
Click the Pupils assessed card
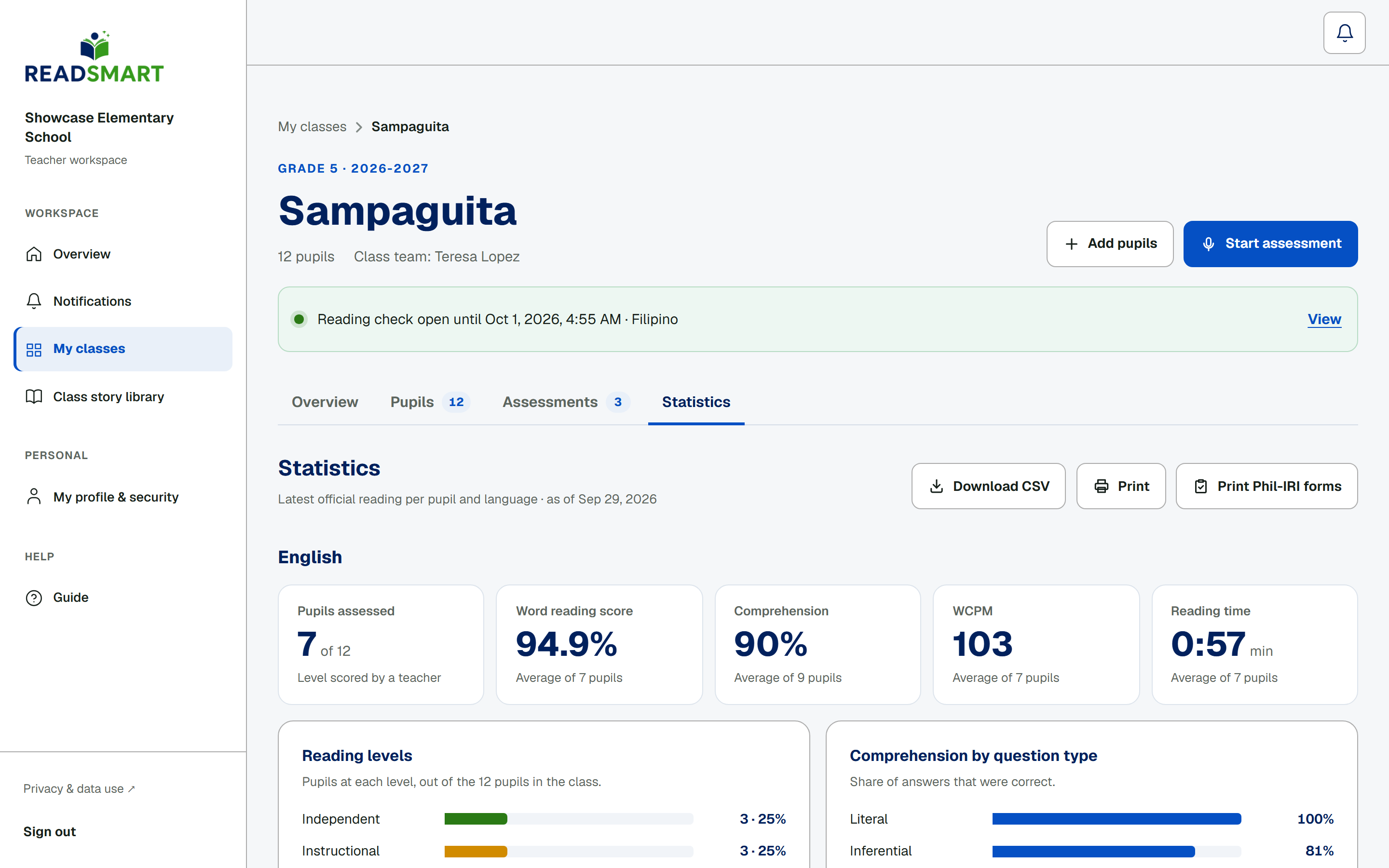[381, 644]
